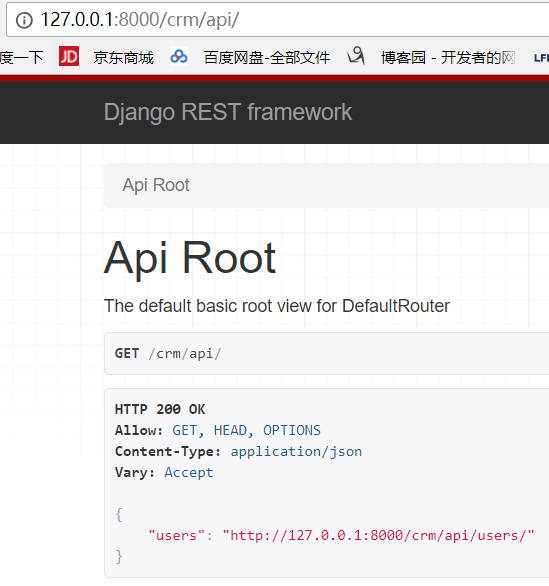
Task: Click the GET /crm/api/ request line
Action: 168,354
